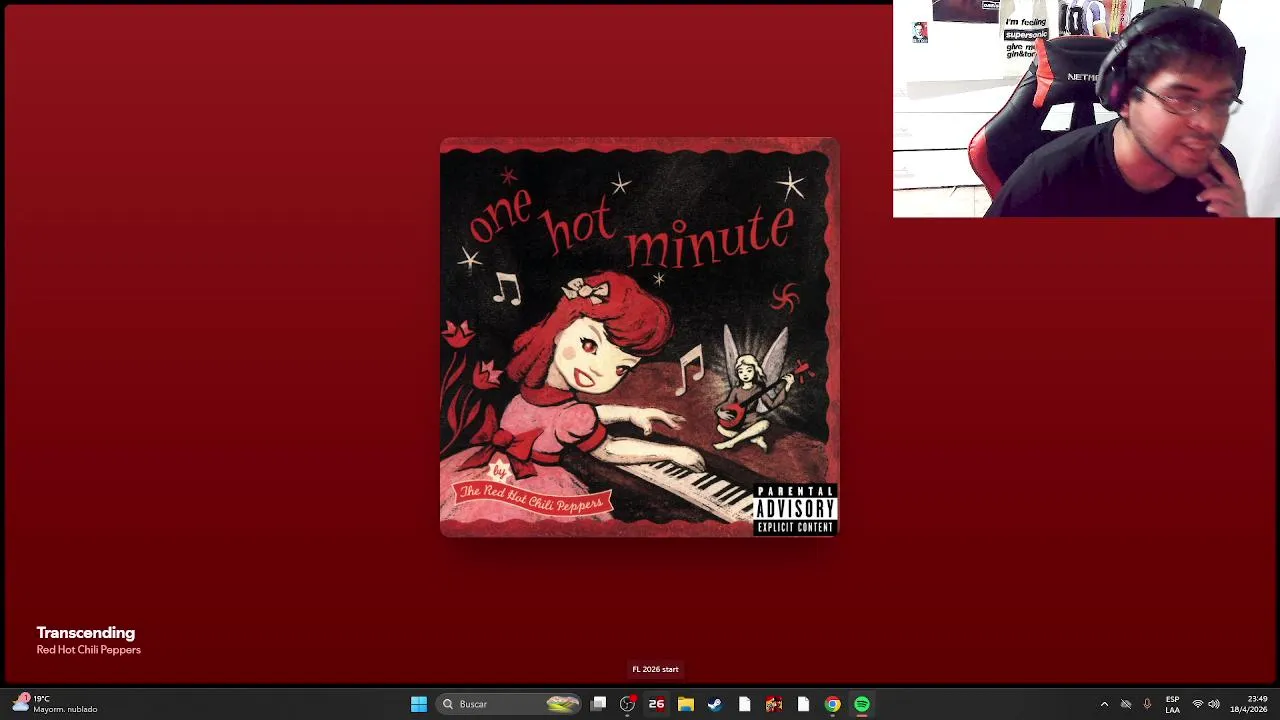Click the webcam overlay in the corner

click(1086, 108)
